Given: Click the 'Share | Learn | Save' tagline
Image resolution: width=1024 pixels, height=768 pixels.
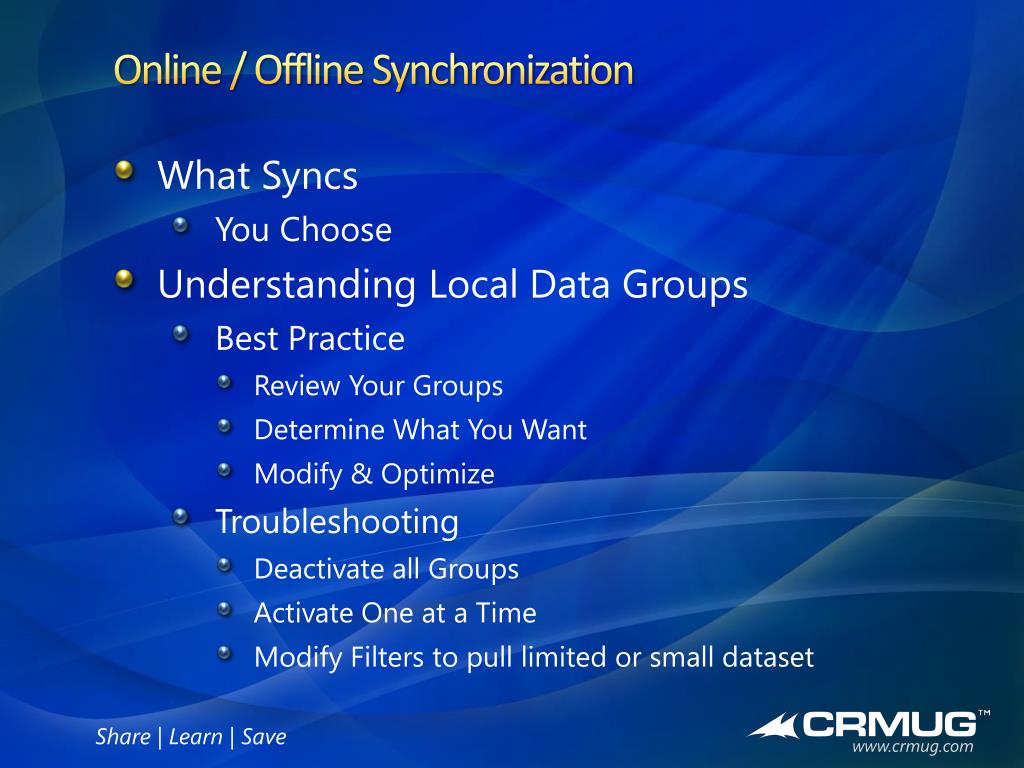Looking at the screenshot, I should click(191, 737).
